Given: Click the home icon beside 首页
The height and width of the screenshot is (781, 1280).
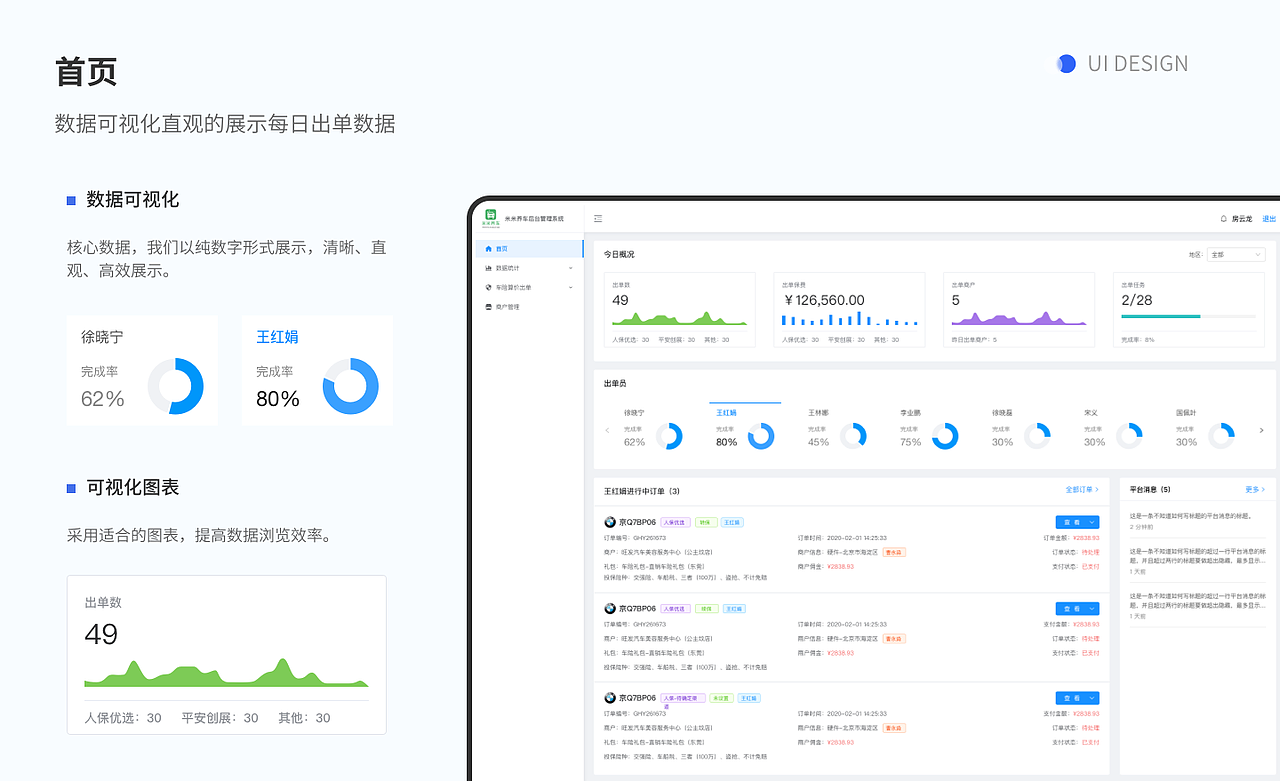Looking at the screenshot, I should [488, 249].
